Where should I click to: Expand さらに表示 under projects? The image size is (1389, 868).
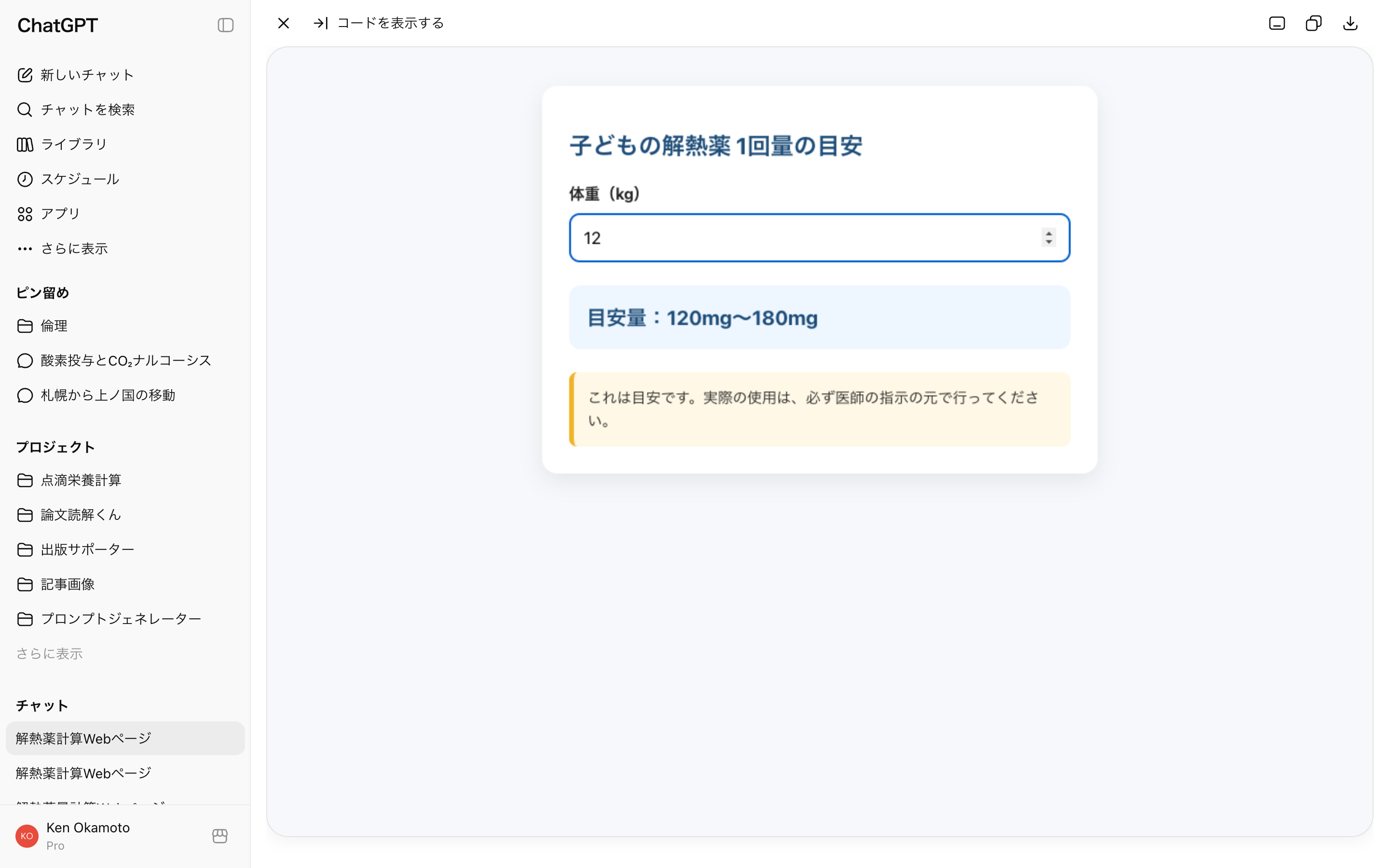[49, 654]
